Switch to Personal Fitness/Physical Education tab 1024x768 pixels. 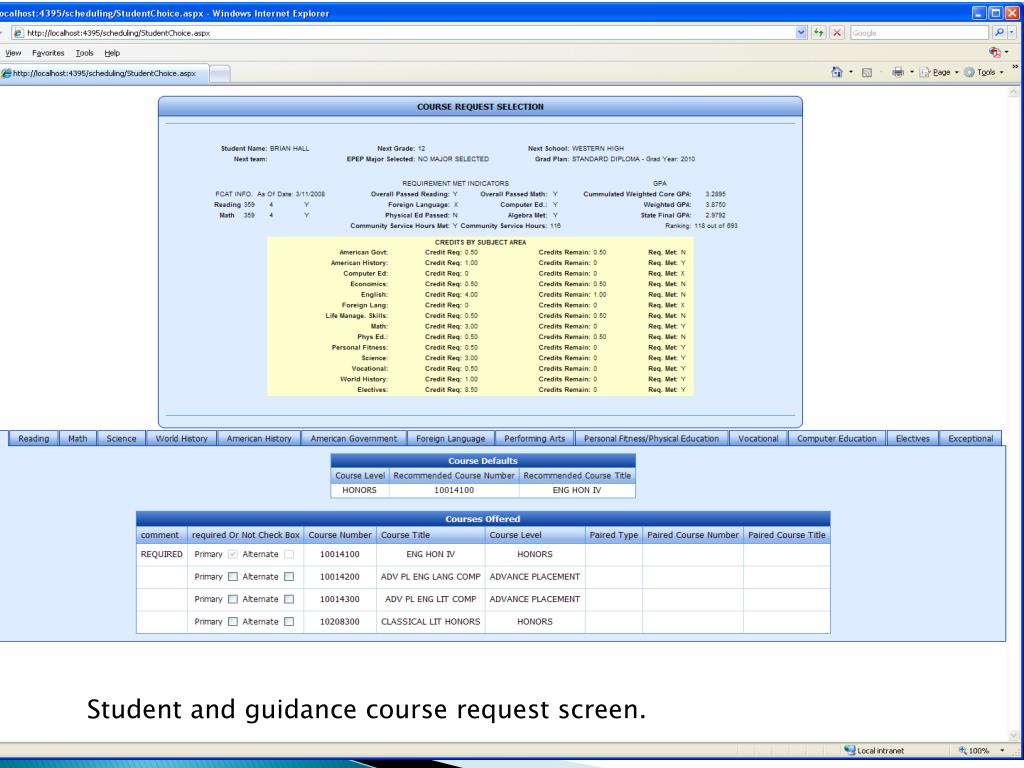(x=651, y=439)
